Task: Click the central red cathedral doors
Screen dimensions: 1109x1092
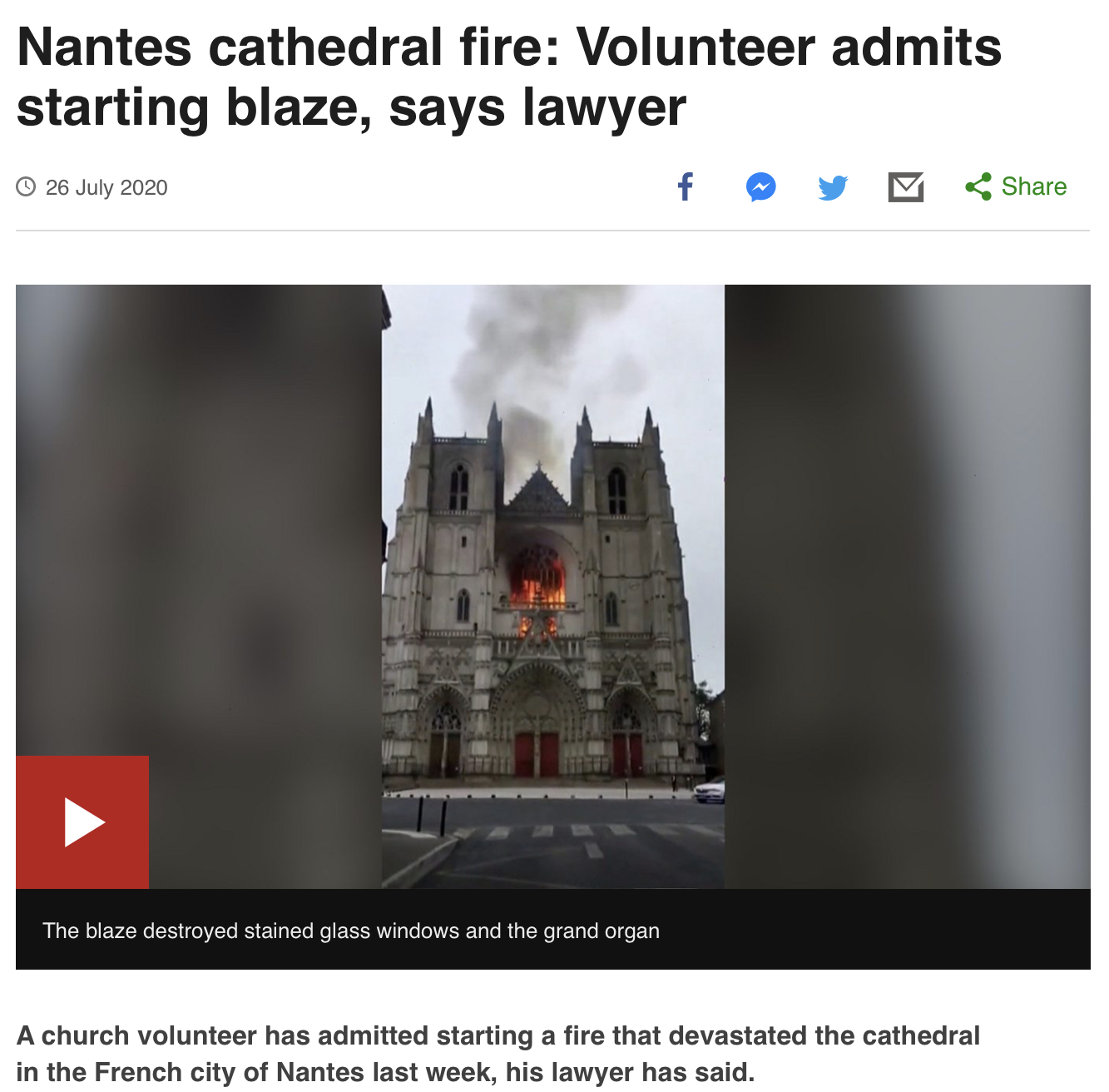Action: (537, 755)
